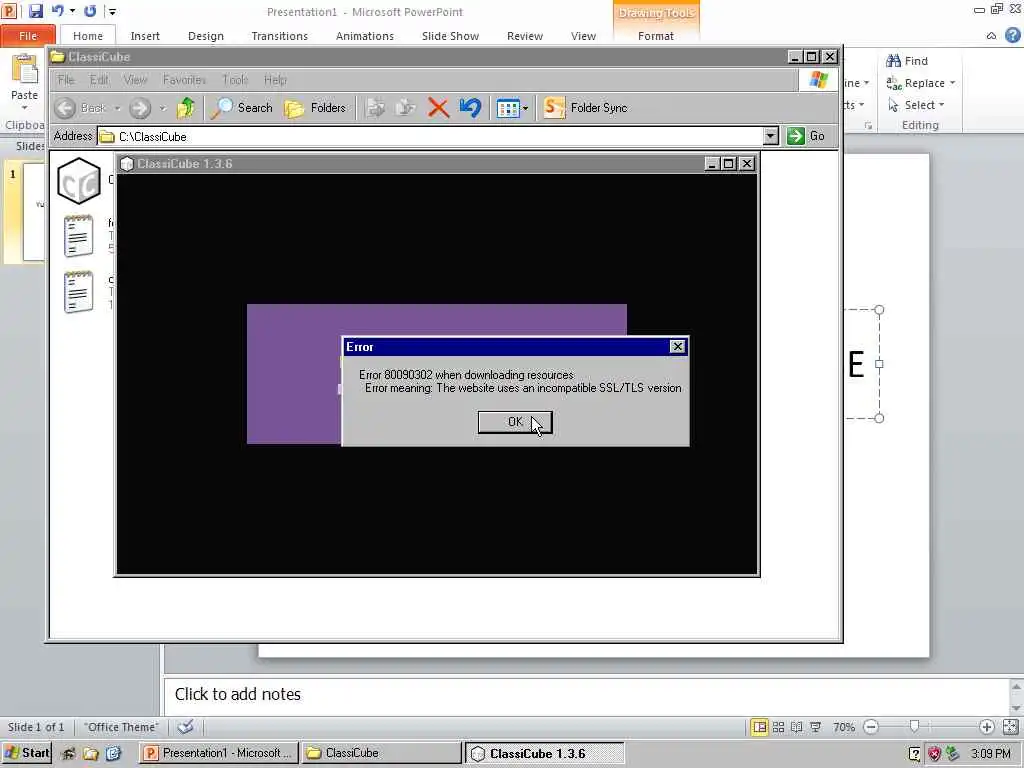Image resolution: width=1024 pixels, height=768 pixels.
Task: Switch to the Animations ribbon tab
Action: coord(364,36)
